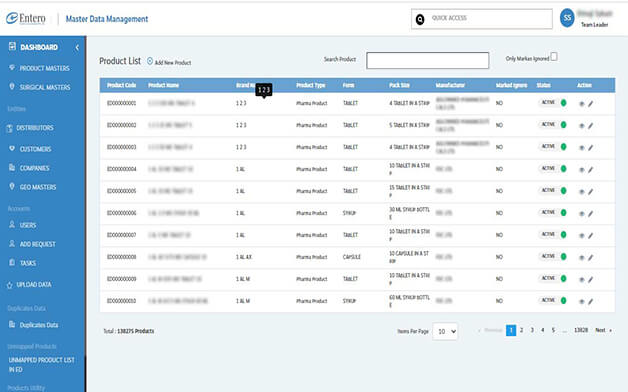
Task: Edit product in row ending 0002
Action: [590, 126]
